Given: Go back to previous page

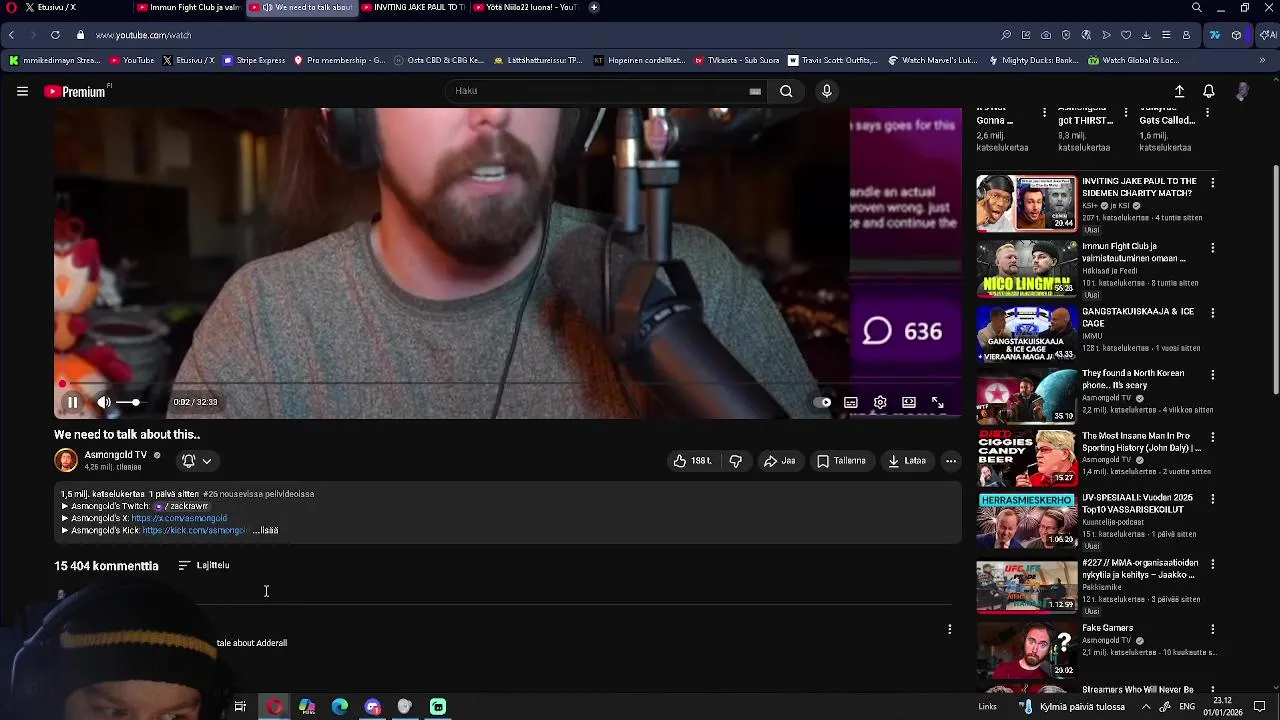Looking at the screenshot, I should click(x=11, y=35).
